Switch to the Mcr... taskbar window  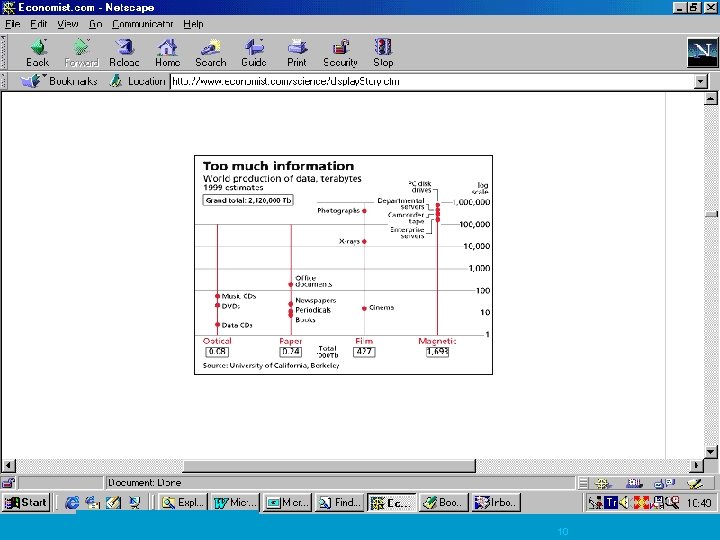coord(288,503)
